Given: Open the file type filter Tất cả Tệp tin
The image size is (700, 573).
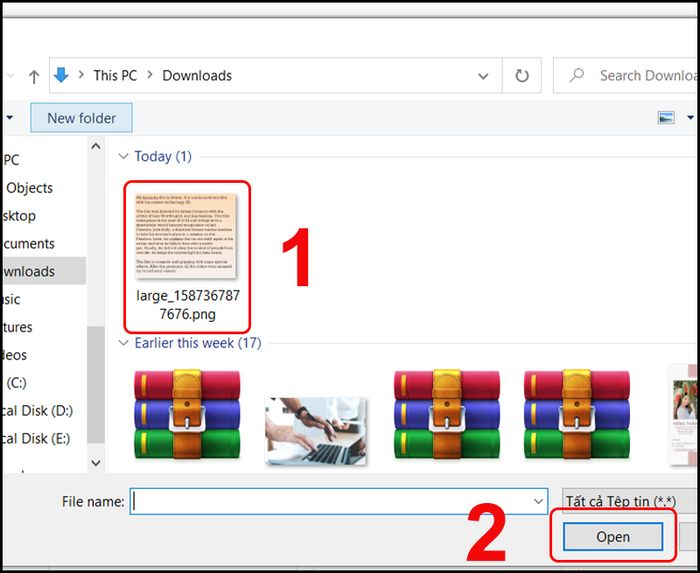Looking at the screenshot, I should 631,501.
